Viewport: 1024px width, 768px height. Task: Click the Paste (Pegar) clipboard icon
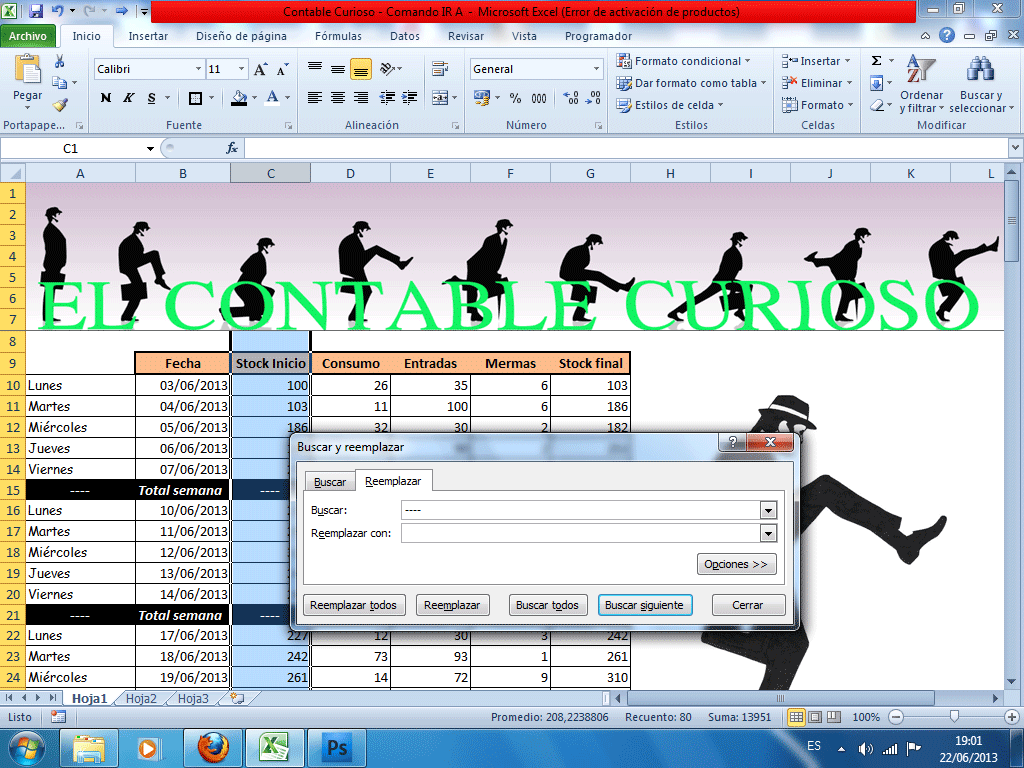coord(27,70)
